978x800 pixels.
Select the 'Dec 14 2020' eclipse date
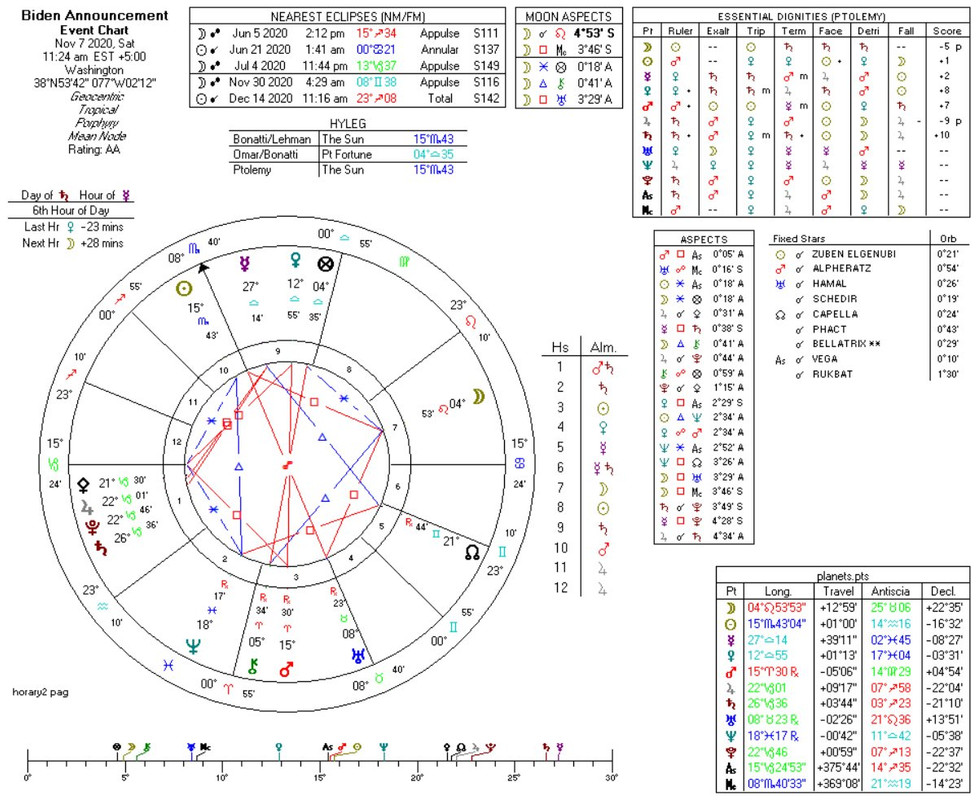pos(261,99)
